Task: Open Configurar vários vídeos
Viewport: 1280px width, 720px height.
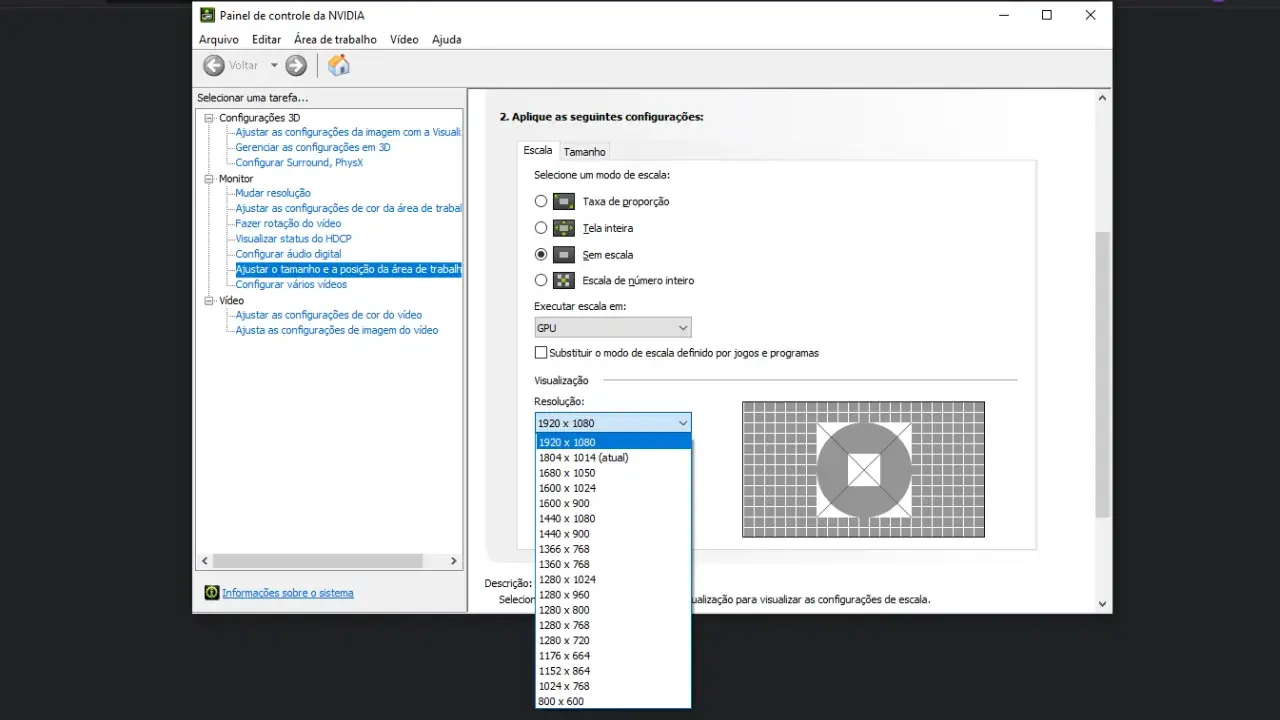Action: 291,284
